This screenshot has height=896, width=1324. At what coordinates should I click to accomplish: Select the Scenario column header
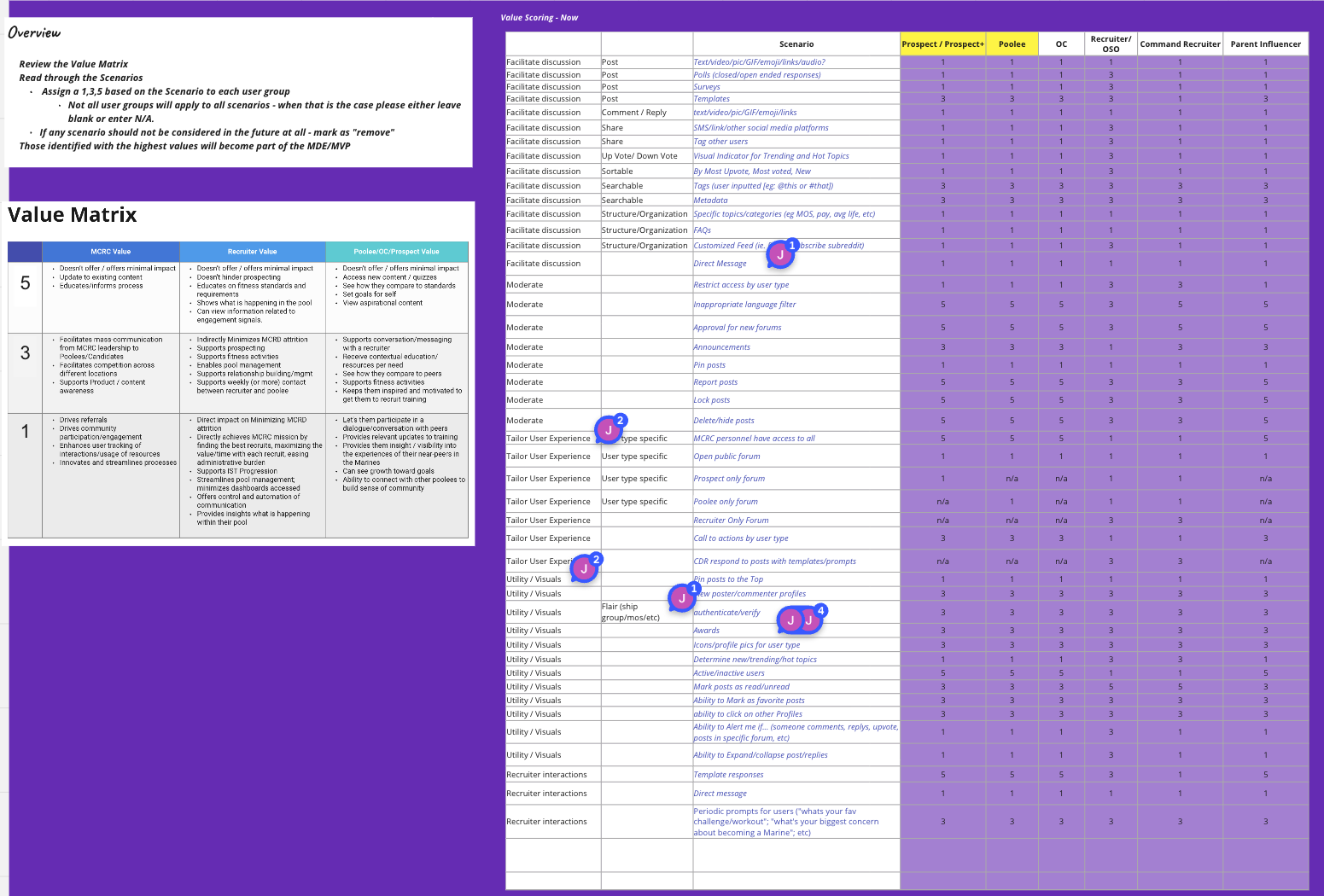pos(796,44)
